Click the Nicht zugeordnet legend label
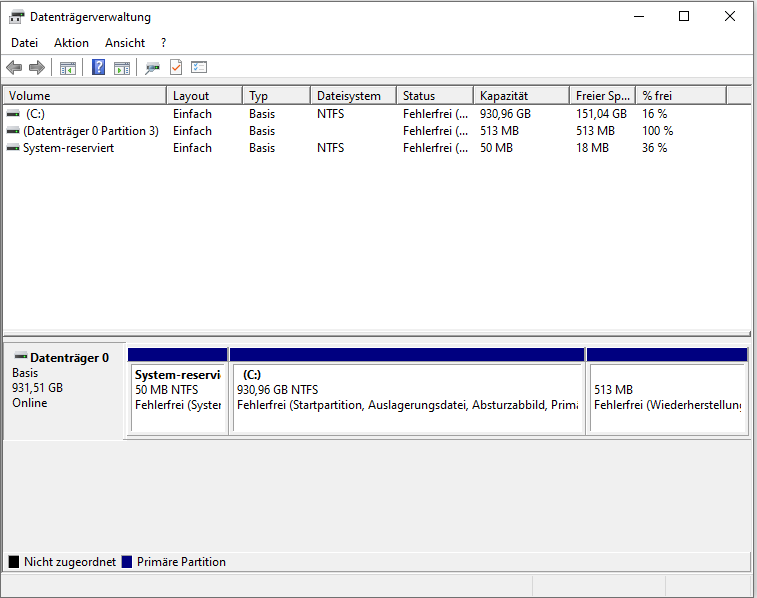Viewport: 757px width, 598px height. click(x=70, y=562)
